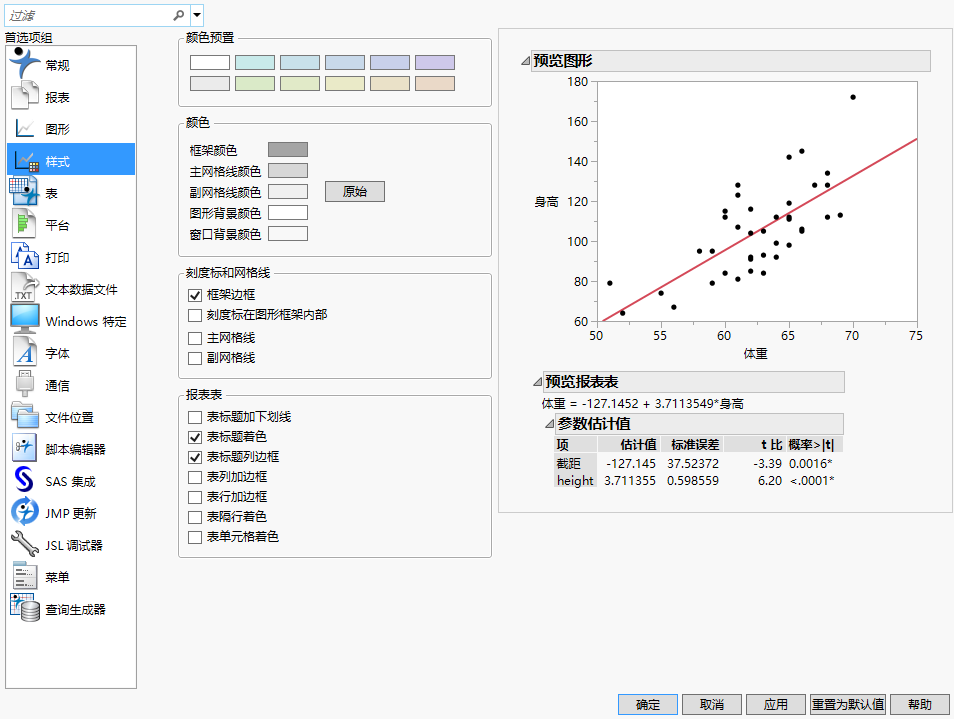Click the 原始 colors button
The width and height of the screenshot is (954, 719).
pos(355,192)
